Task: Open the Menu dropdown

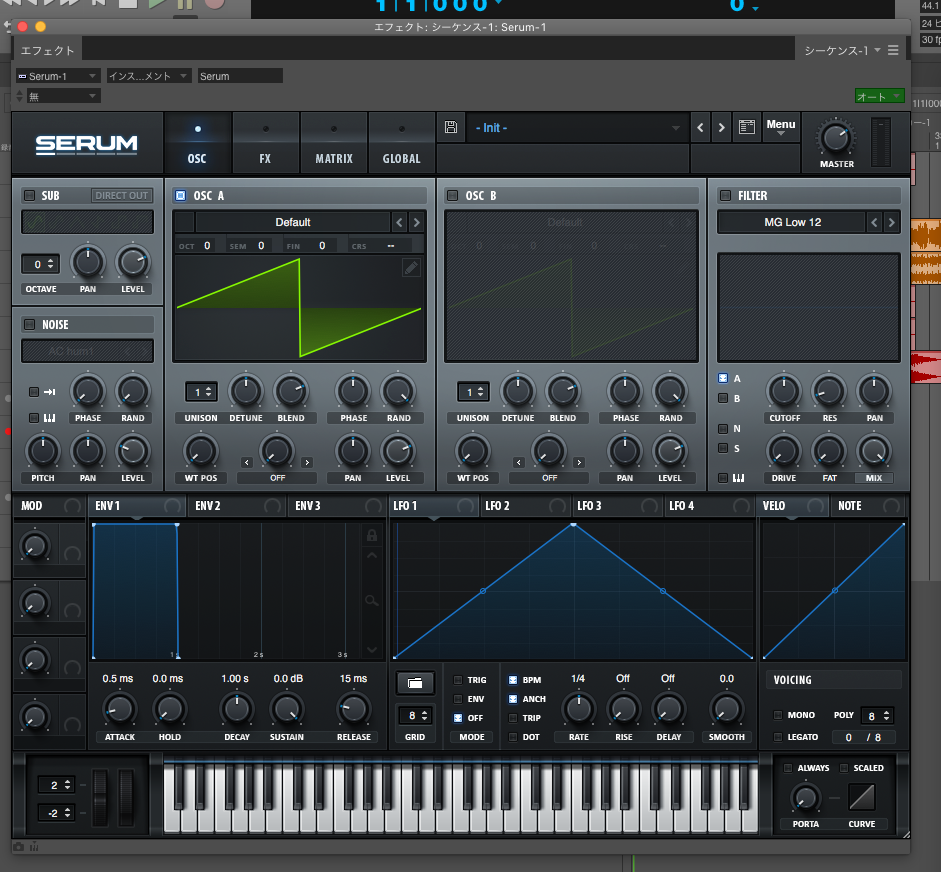Action: point(781,127)
